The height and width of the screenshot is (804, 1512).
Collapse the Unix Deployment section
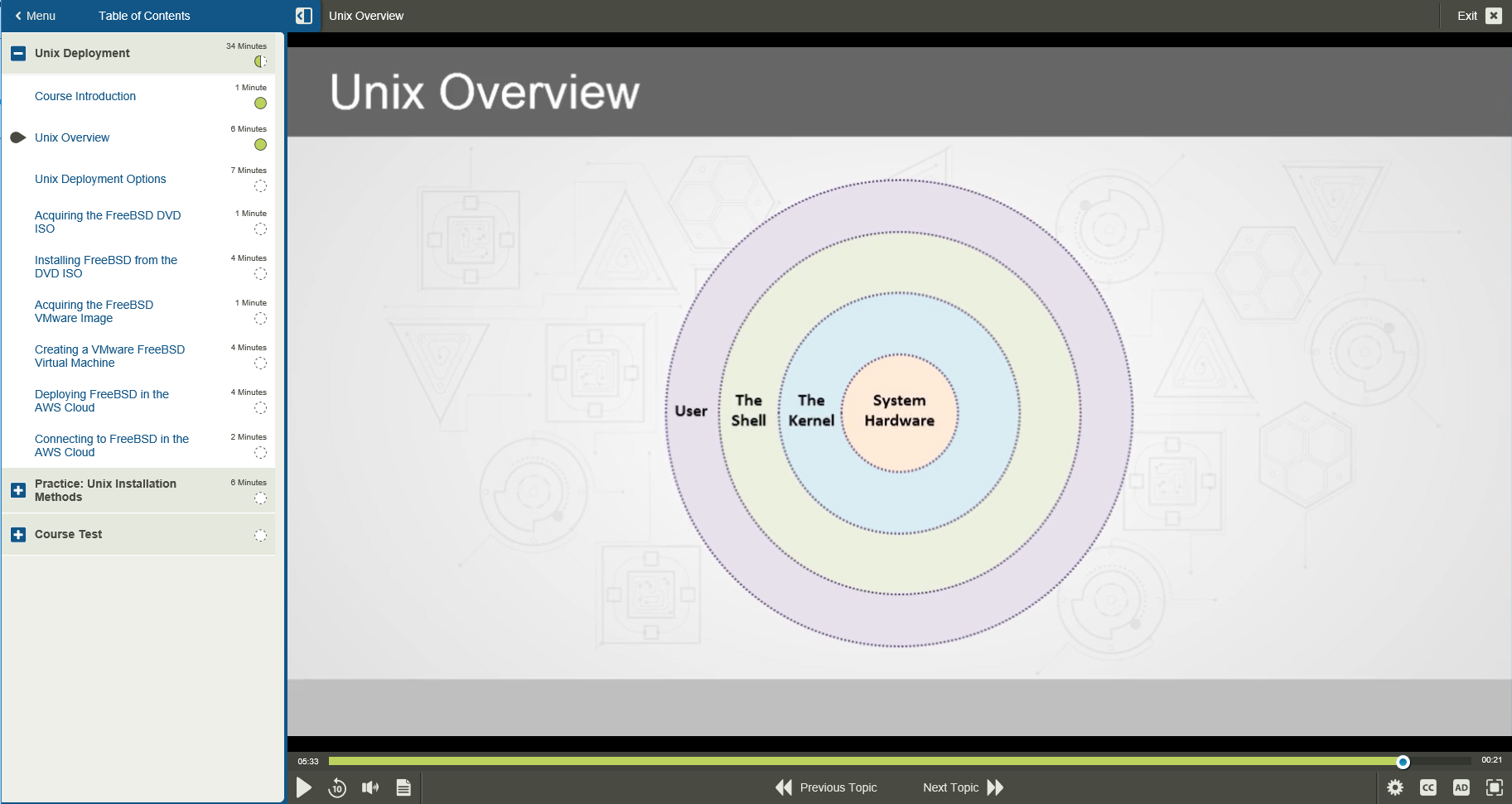18,53
